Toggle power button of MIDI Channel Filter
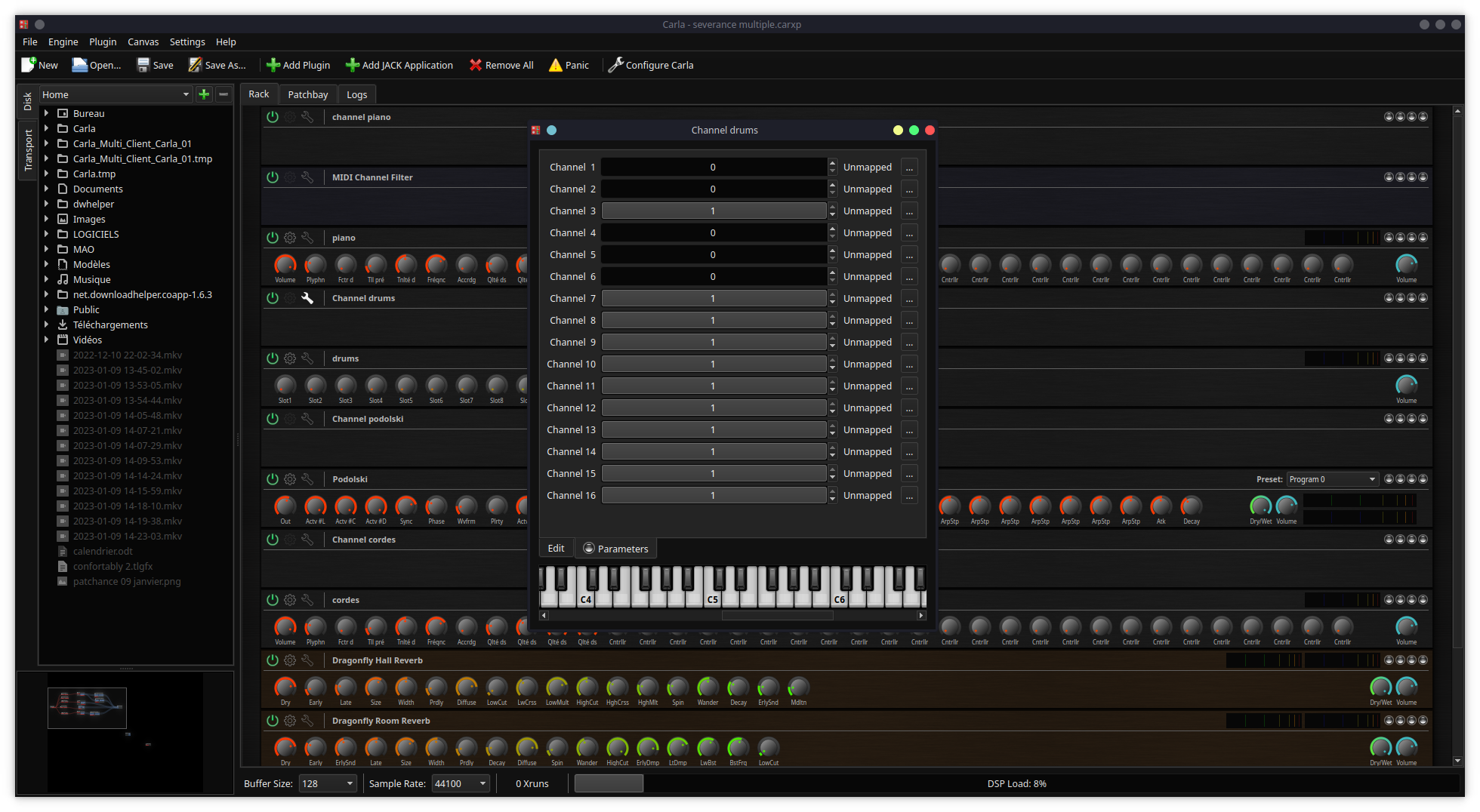 (273, 177)
